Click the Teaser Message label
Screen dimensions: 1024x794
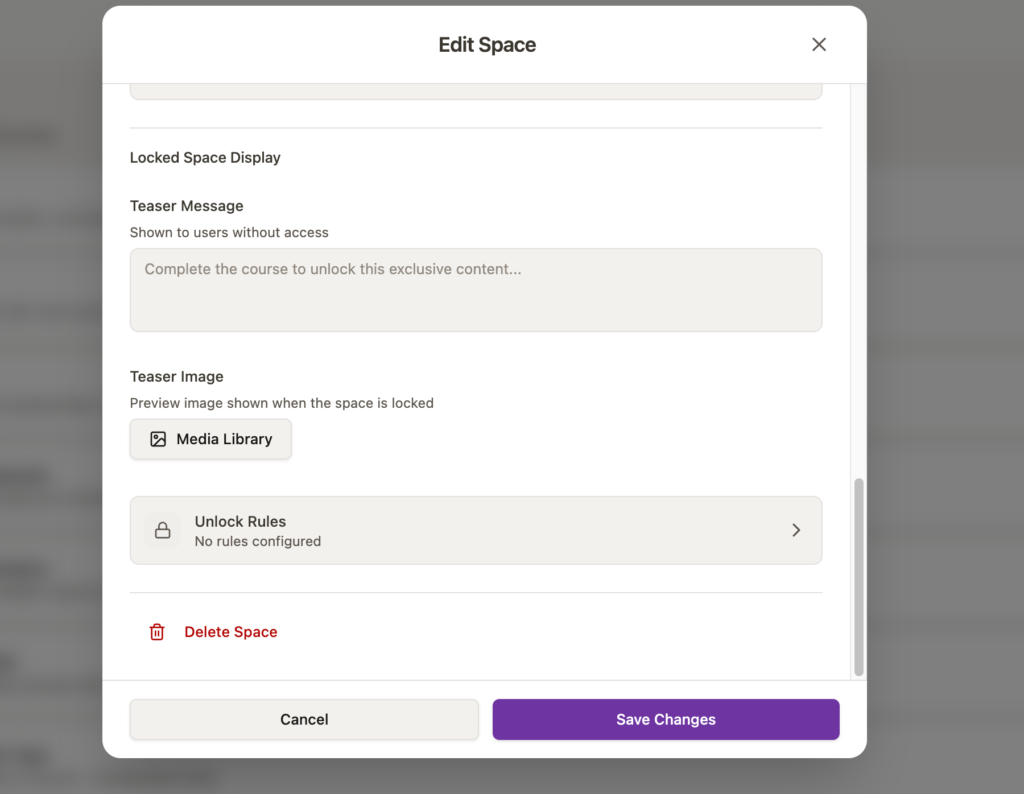click(187, 206)
